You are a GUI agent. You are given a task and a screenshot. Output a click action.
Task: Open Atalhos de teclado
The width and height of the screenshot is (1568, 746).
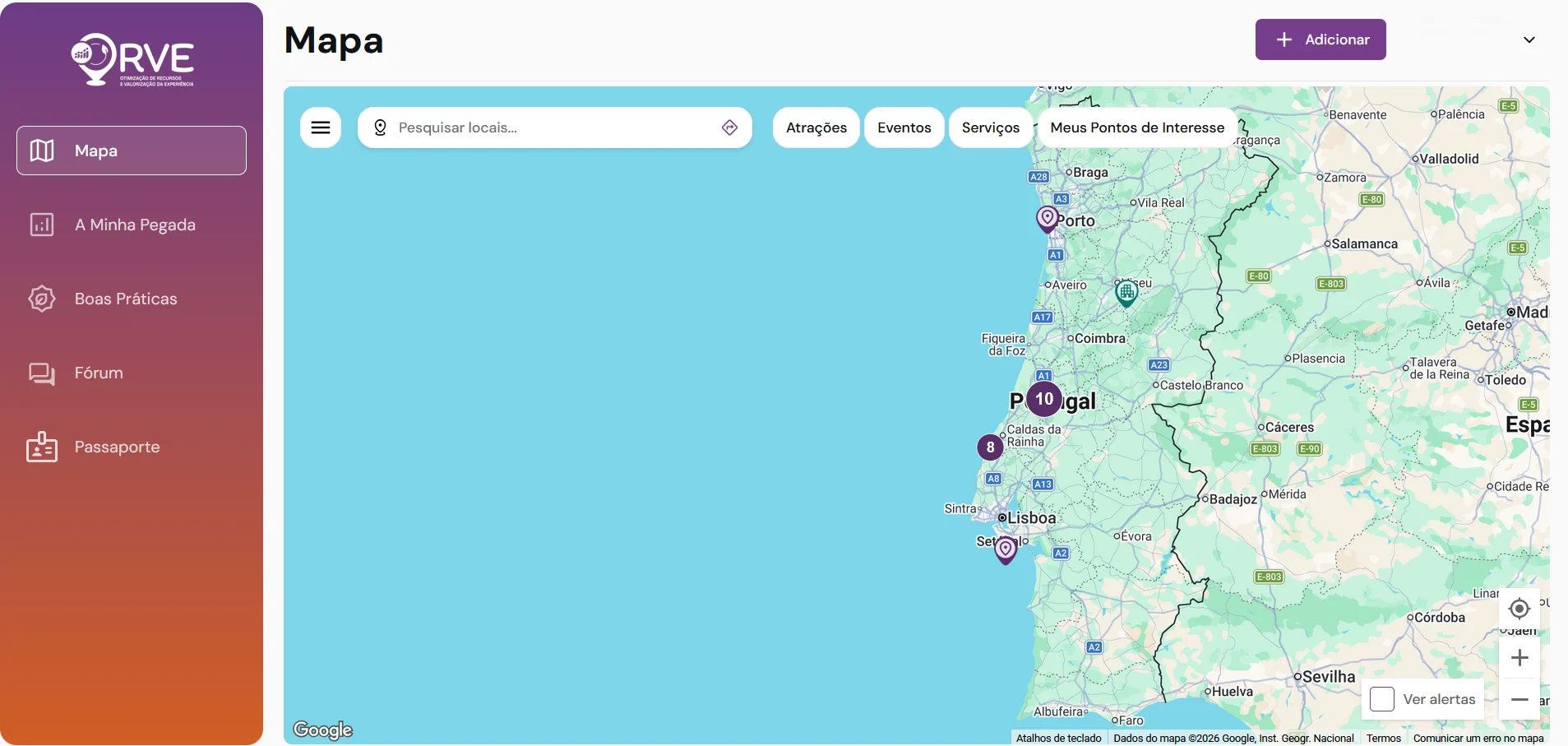[1058, 738]
